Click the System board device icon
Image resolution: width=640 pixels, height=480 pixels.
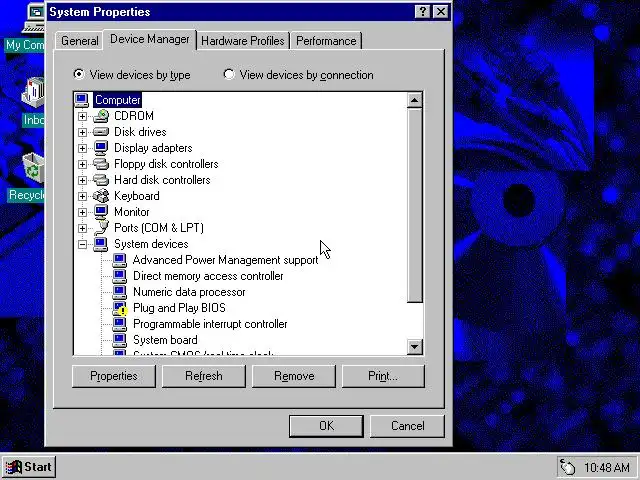coord(120,340)
